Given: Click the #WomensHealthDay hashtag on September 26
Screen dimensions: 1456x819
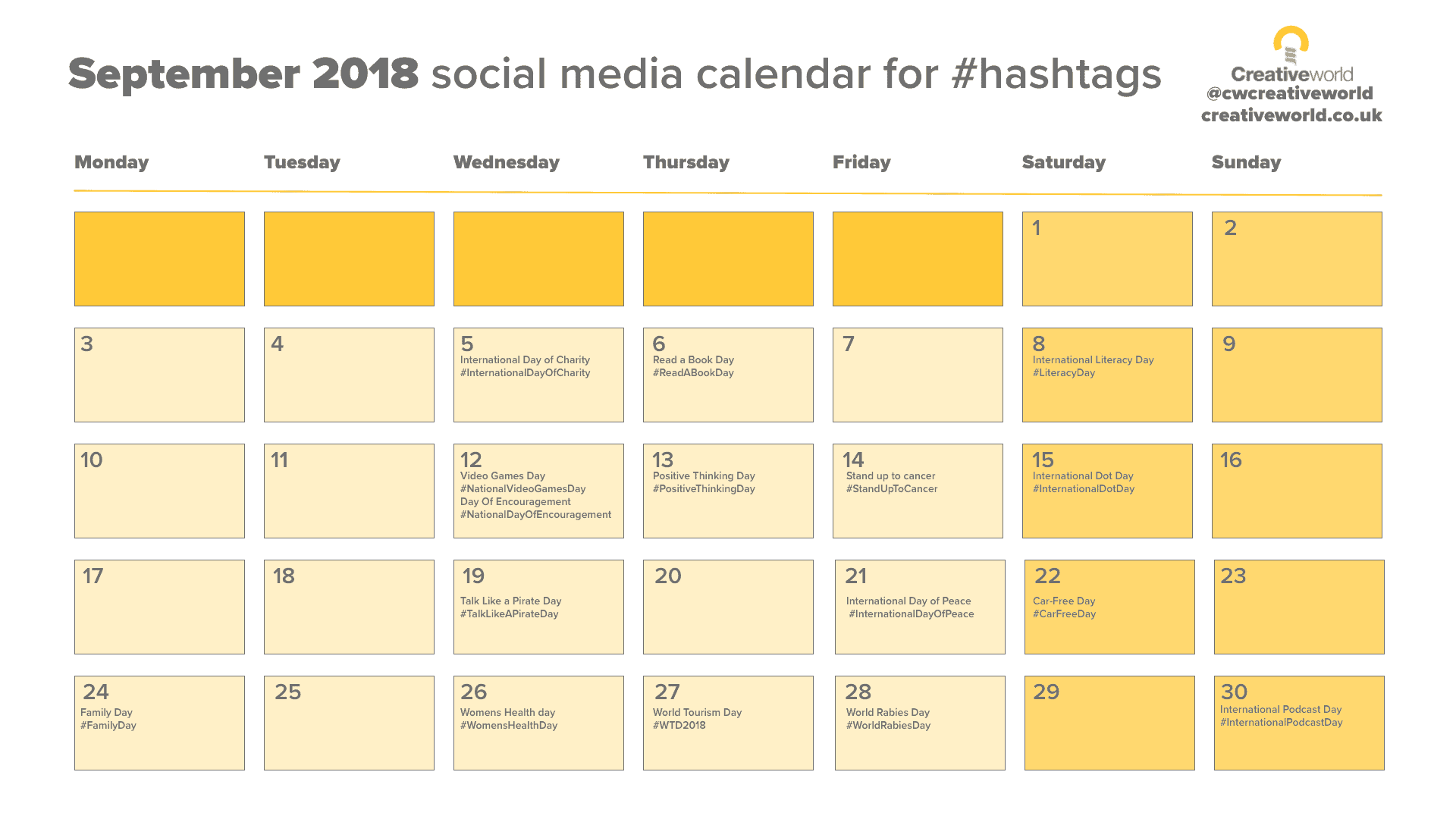Looking at the screenshot, I should (x=510, y=725).
